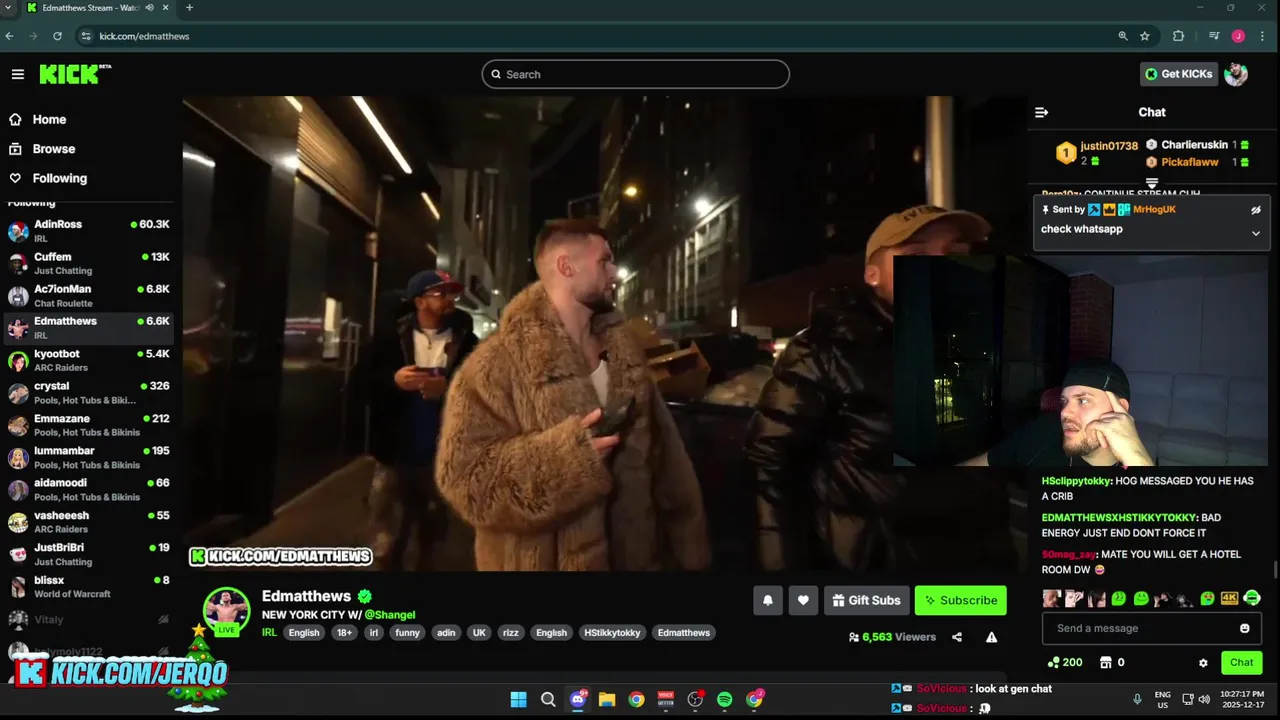
Task: Click the Edmatthews streamer avatar
Action: [227, 610]
